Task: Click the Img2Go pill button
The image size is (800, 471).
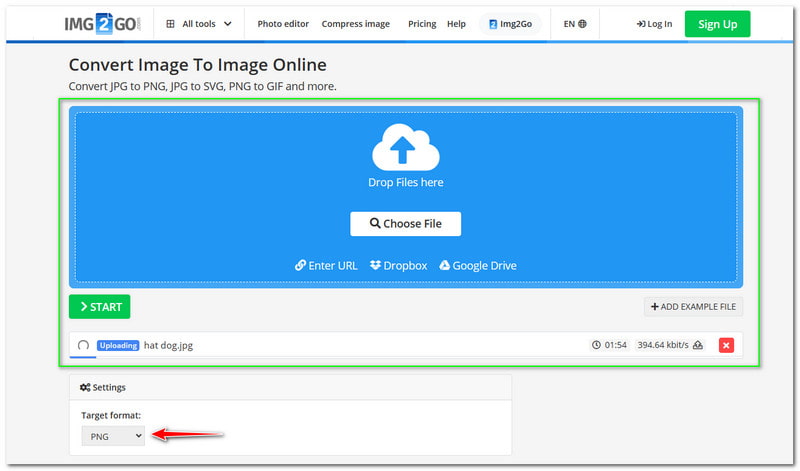Action: 510,24
